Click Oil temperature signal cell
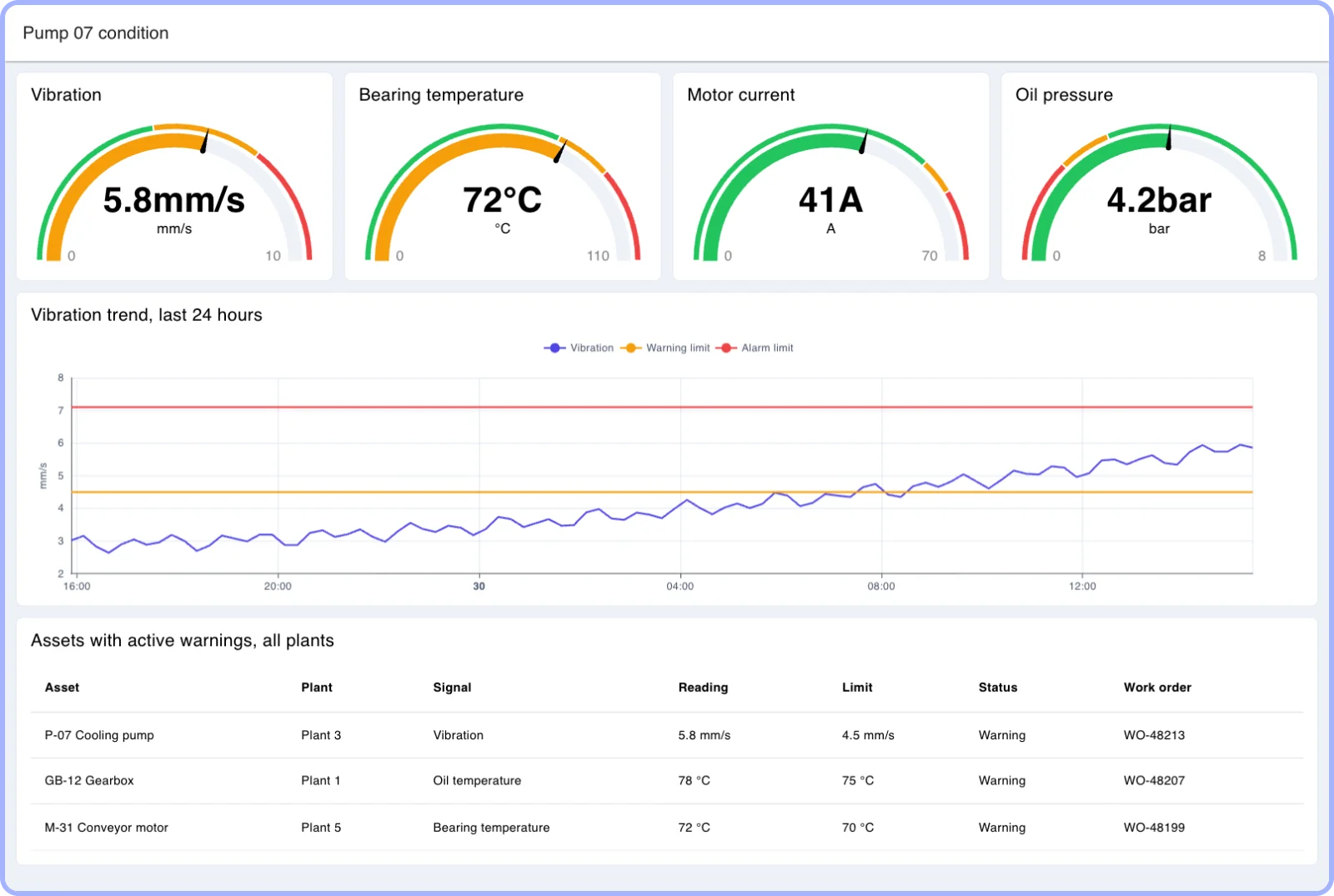The image size is (1334, 896). [x=477, y=781]
